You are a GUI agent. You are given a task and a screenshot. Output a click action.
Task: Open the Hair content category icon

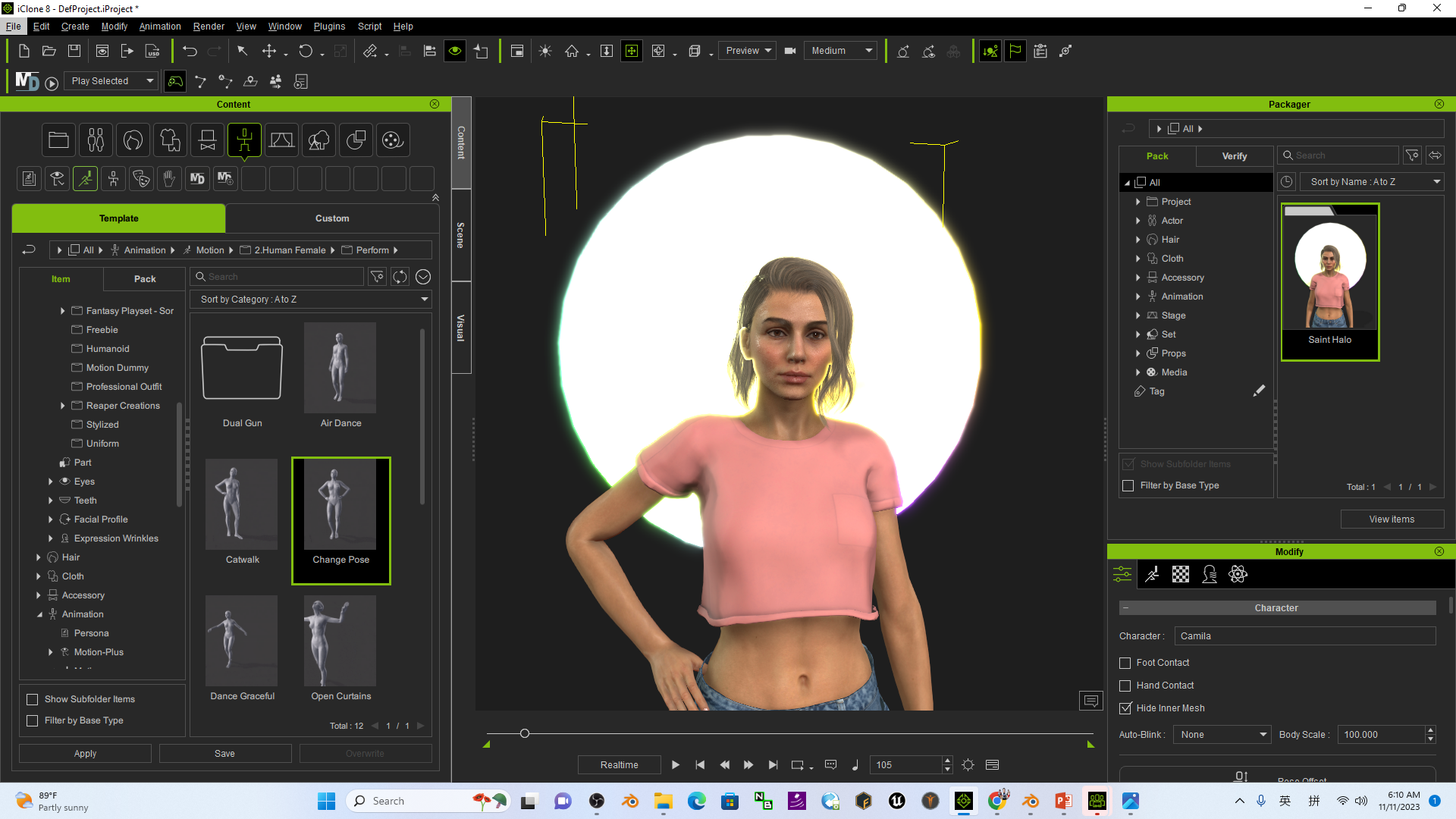133,140
